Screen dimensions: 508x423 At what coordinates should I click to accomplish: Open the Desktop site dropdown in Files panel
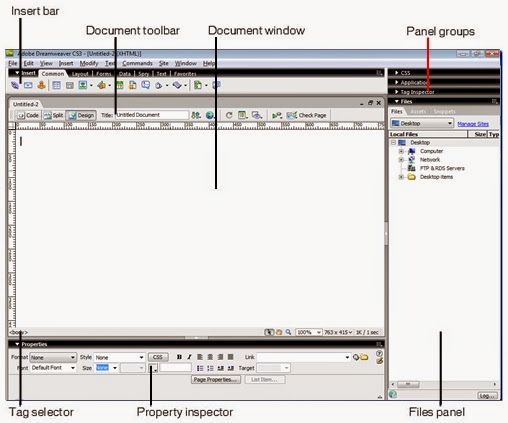[422, 123]
